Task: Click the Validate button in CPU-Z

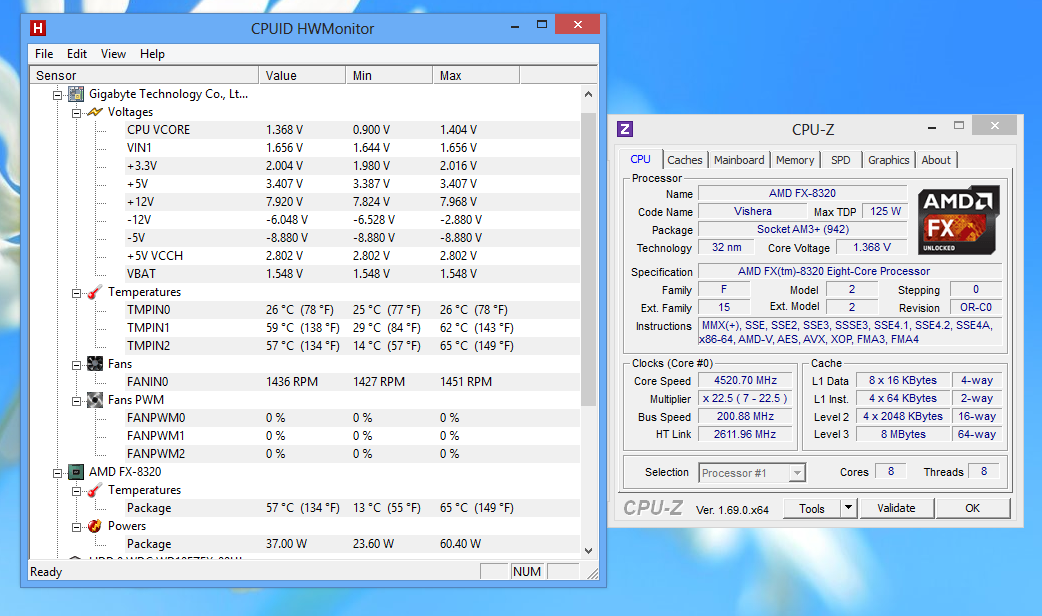Action: pyautogui.click(x=896, y=508)
